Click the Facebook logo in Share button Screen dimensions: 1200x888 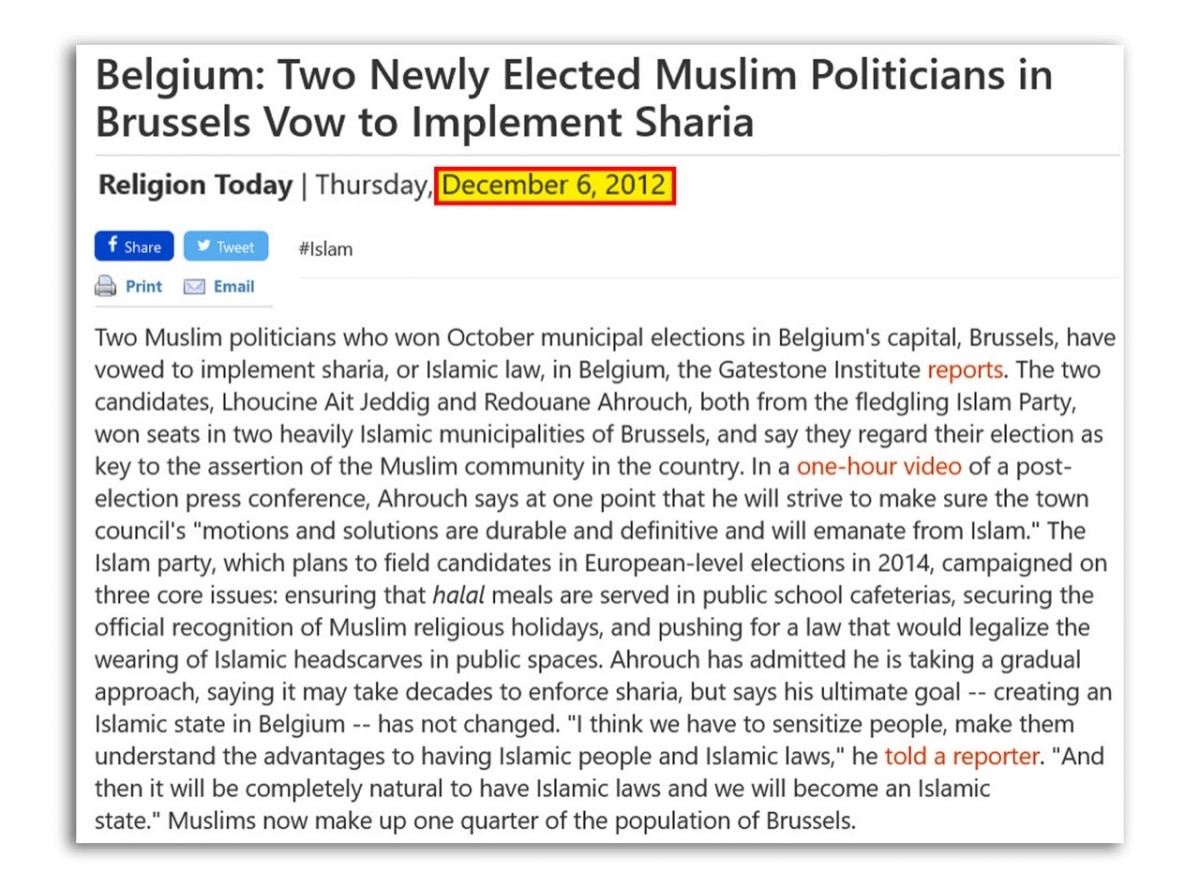[113, 246]
